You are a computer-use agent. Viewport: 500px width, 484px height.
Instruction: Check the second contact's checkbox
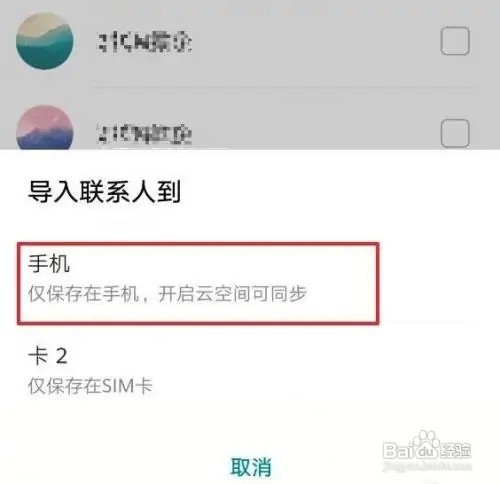tap(455, 133)
